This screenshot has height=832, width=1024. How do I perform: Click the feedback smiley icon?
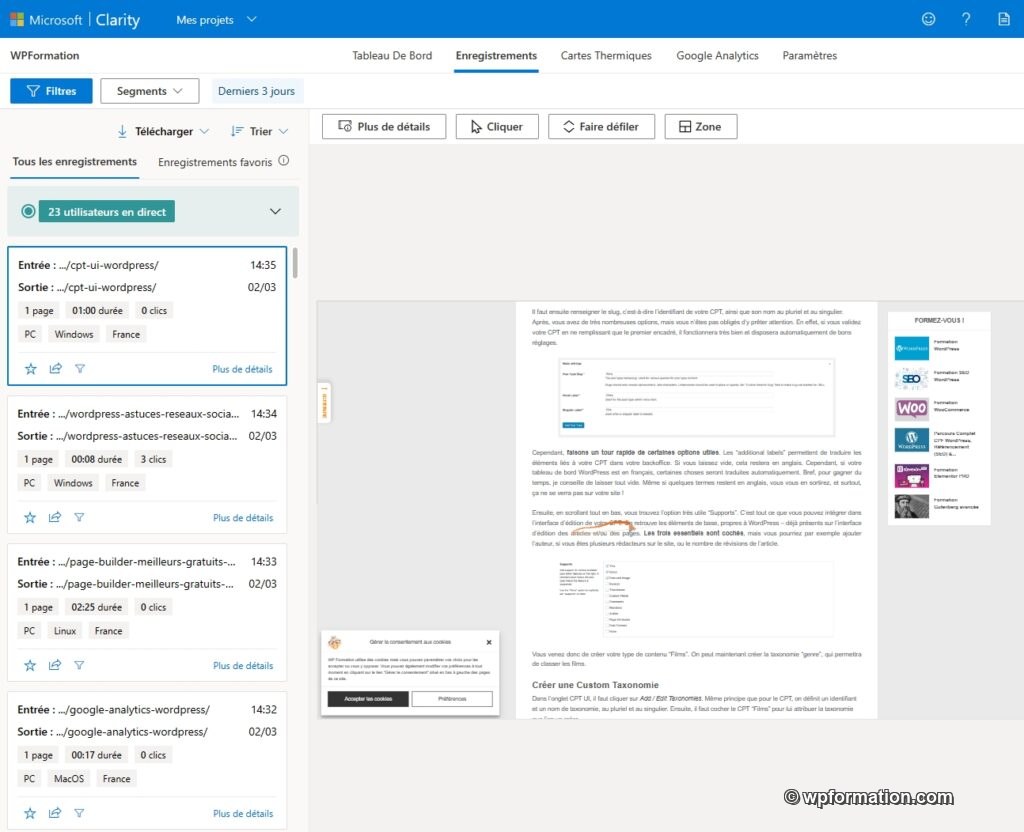click(x=928, y=19)
